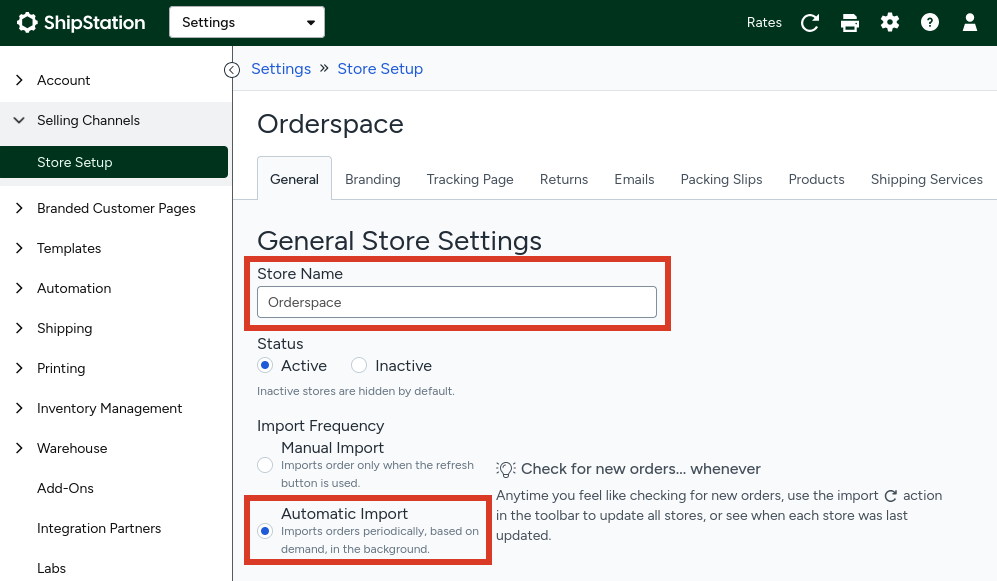Go to Store Setup breadcrumb link
997x581 pixels.
tap(380, 69)
